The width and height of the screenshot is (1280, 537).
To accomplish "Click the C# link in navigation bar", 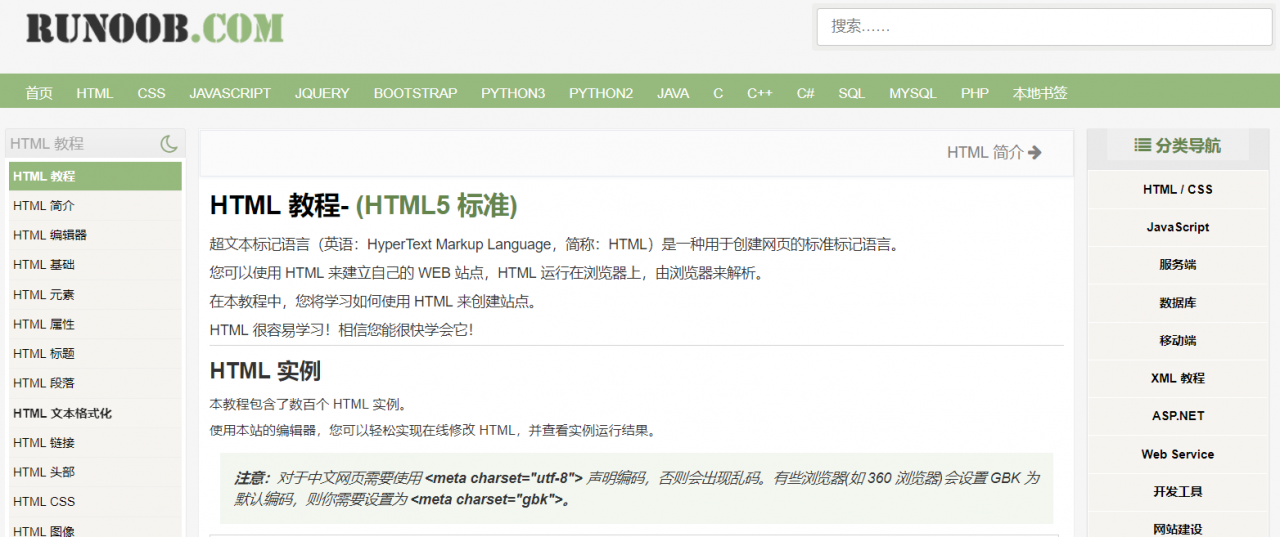I will pyautogui.click(x=805, y=93).
